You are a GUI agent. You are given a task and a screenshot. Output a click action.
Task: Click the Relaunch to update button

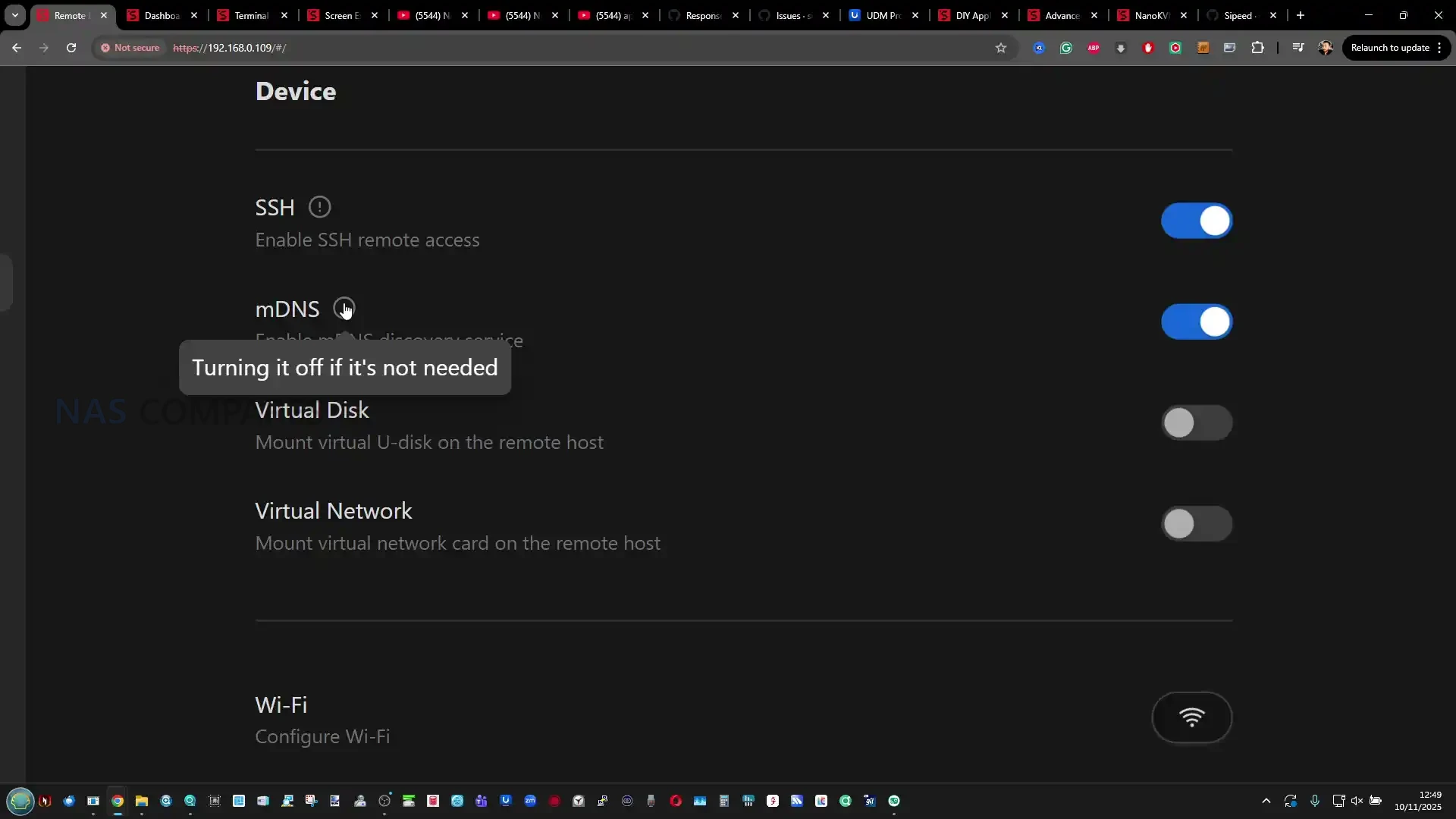[x=1389, y=48]
